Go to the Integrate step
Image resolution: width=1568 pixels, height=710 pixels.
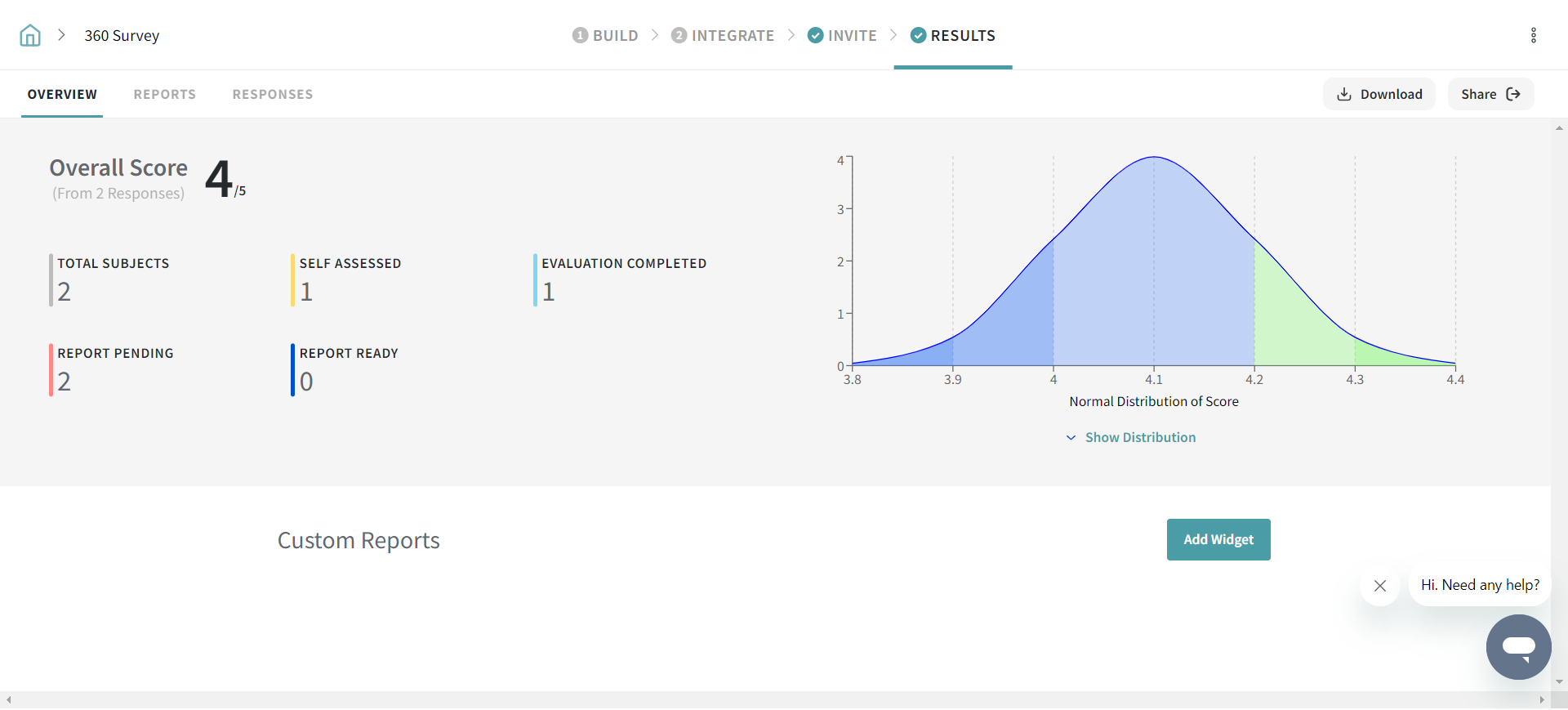(x=723, y=35)
